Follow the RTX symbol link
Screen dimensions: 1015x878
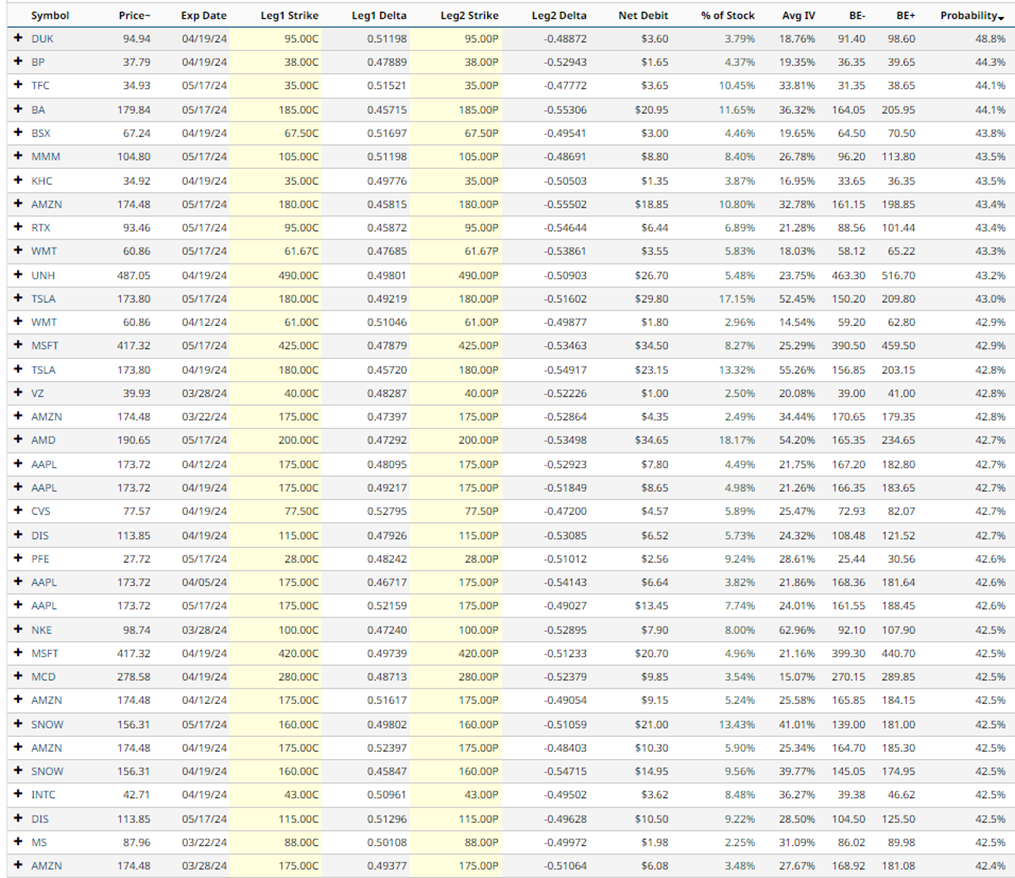click(41, 228)
